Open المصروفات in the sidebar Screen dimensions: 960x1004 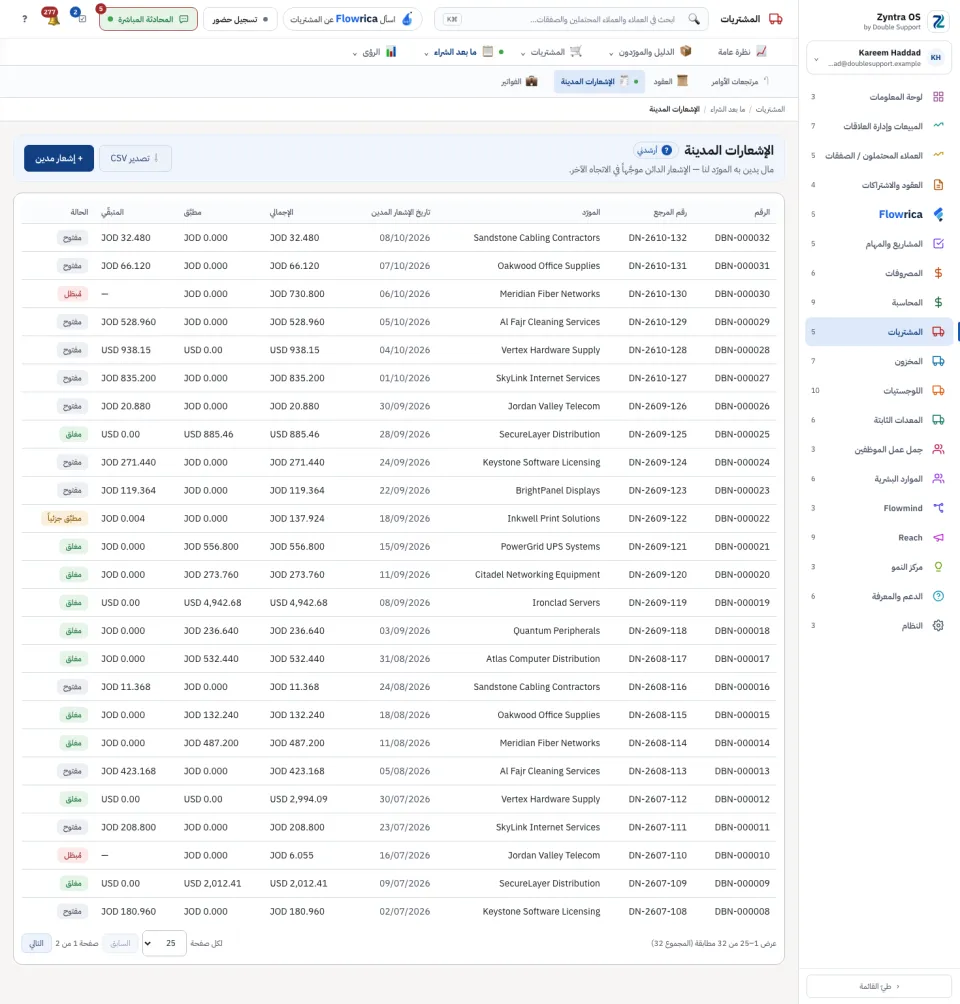(x=878, y=273)
